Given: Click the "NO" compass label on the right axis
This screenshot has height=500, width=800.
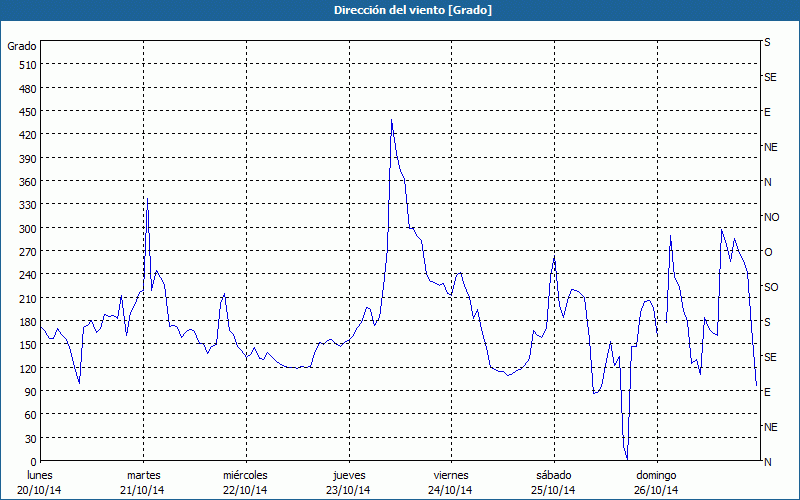Looking at the screenshot, I should click(771, 217).
